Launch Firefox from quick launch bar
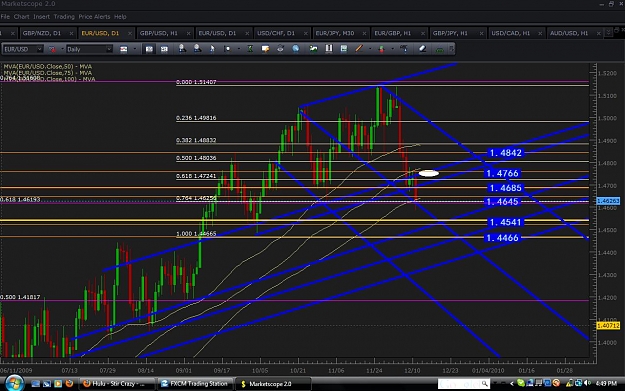 (x=69, y=383)
